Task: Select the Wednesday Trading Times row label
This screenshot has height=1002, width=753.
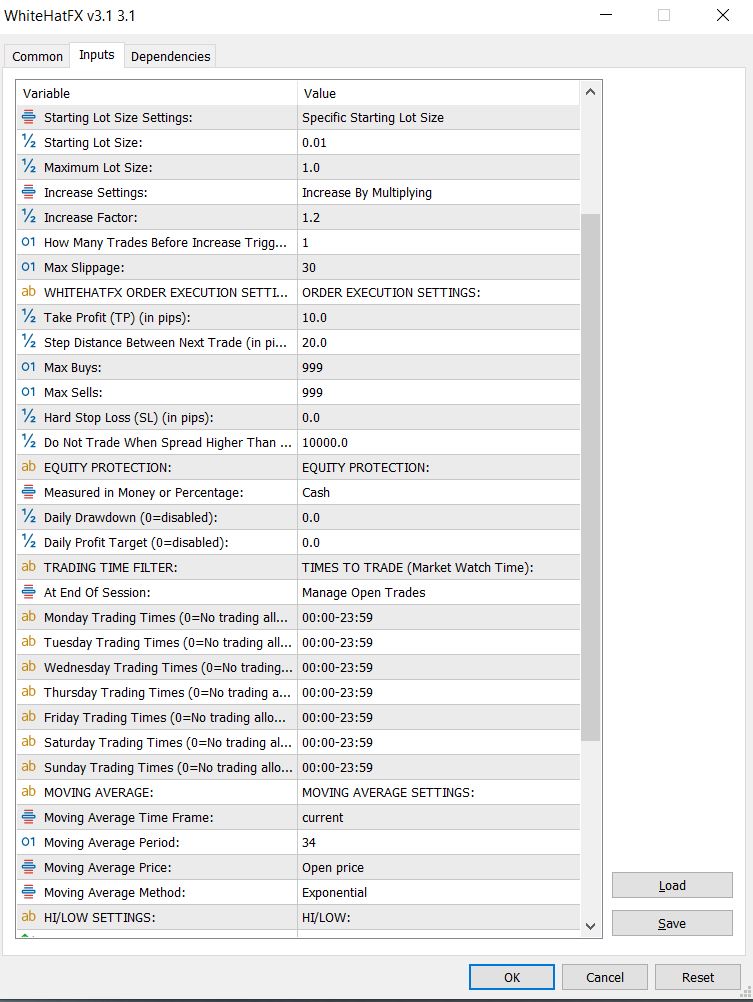Action: click(168, 667)
